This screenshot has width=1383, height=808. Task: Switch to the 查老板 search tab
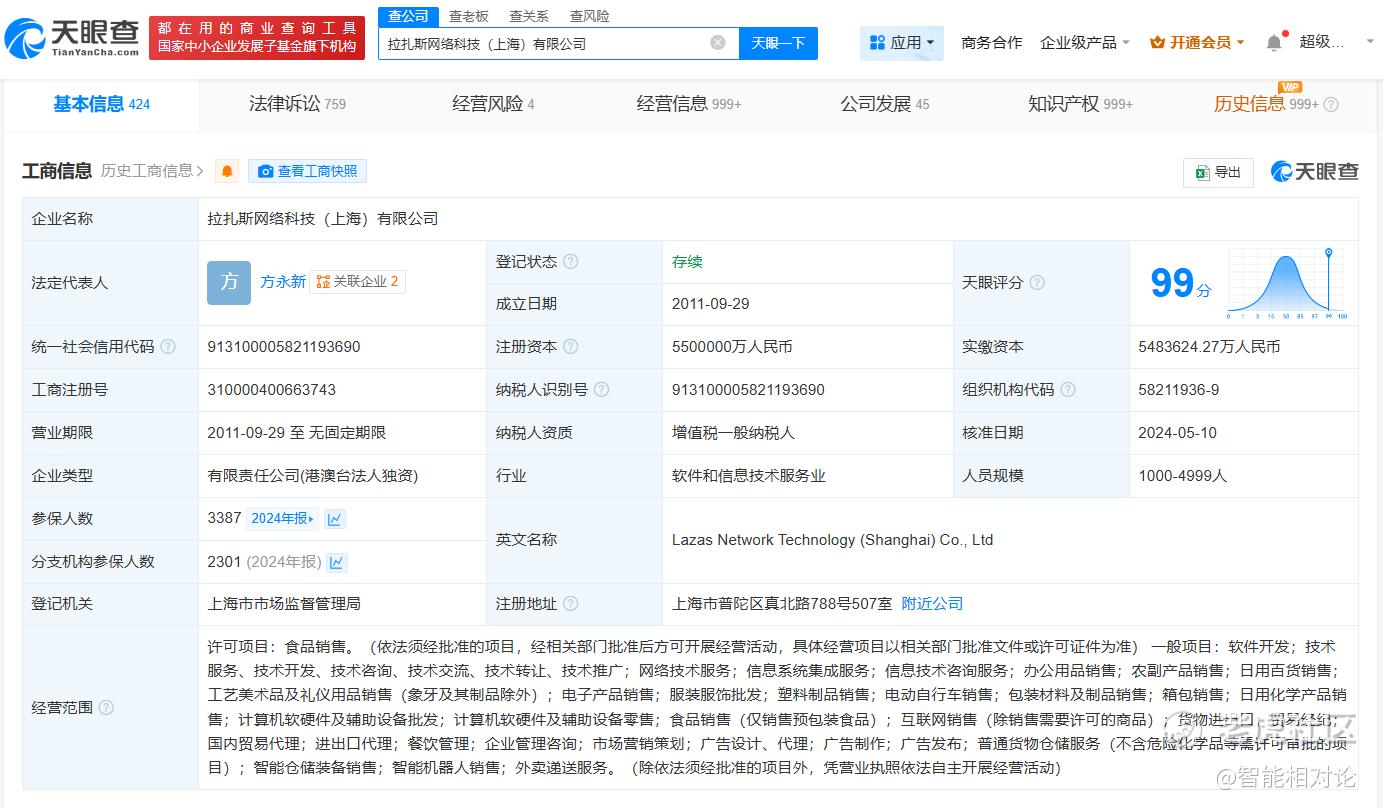(x=468, y=16)
